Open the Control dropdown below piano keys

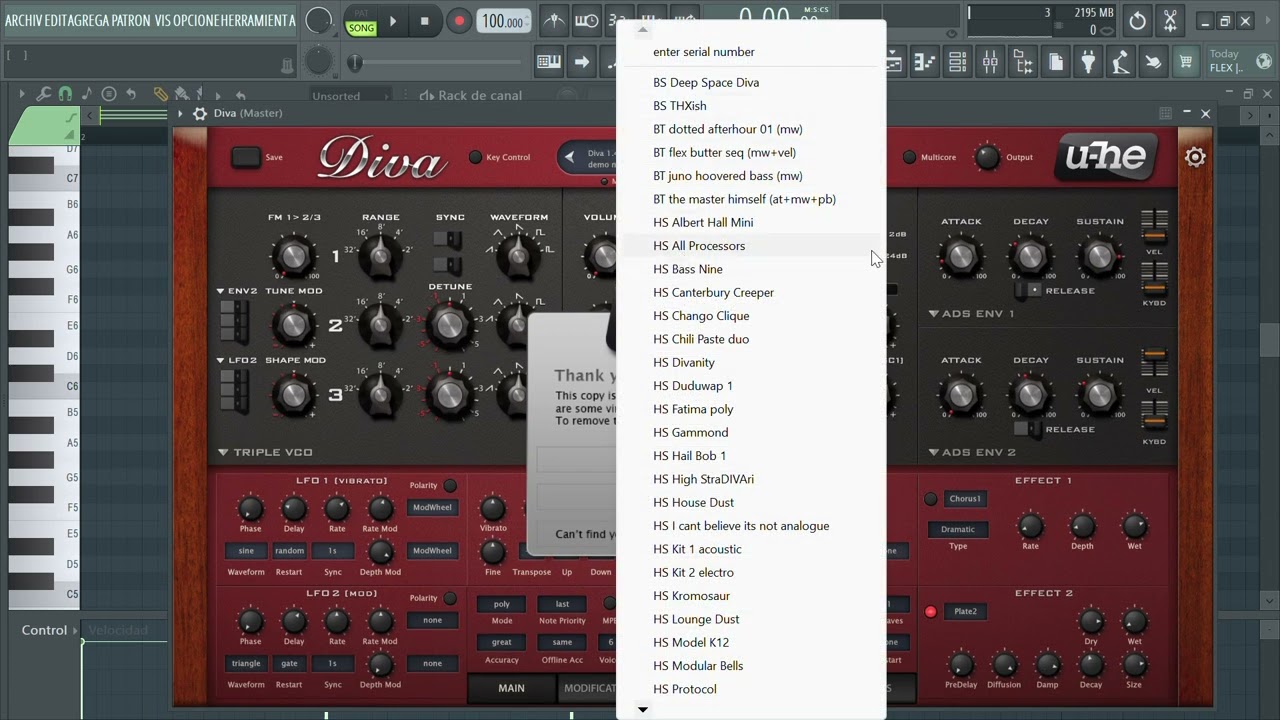[x=49, y=630]
